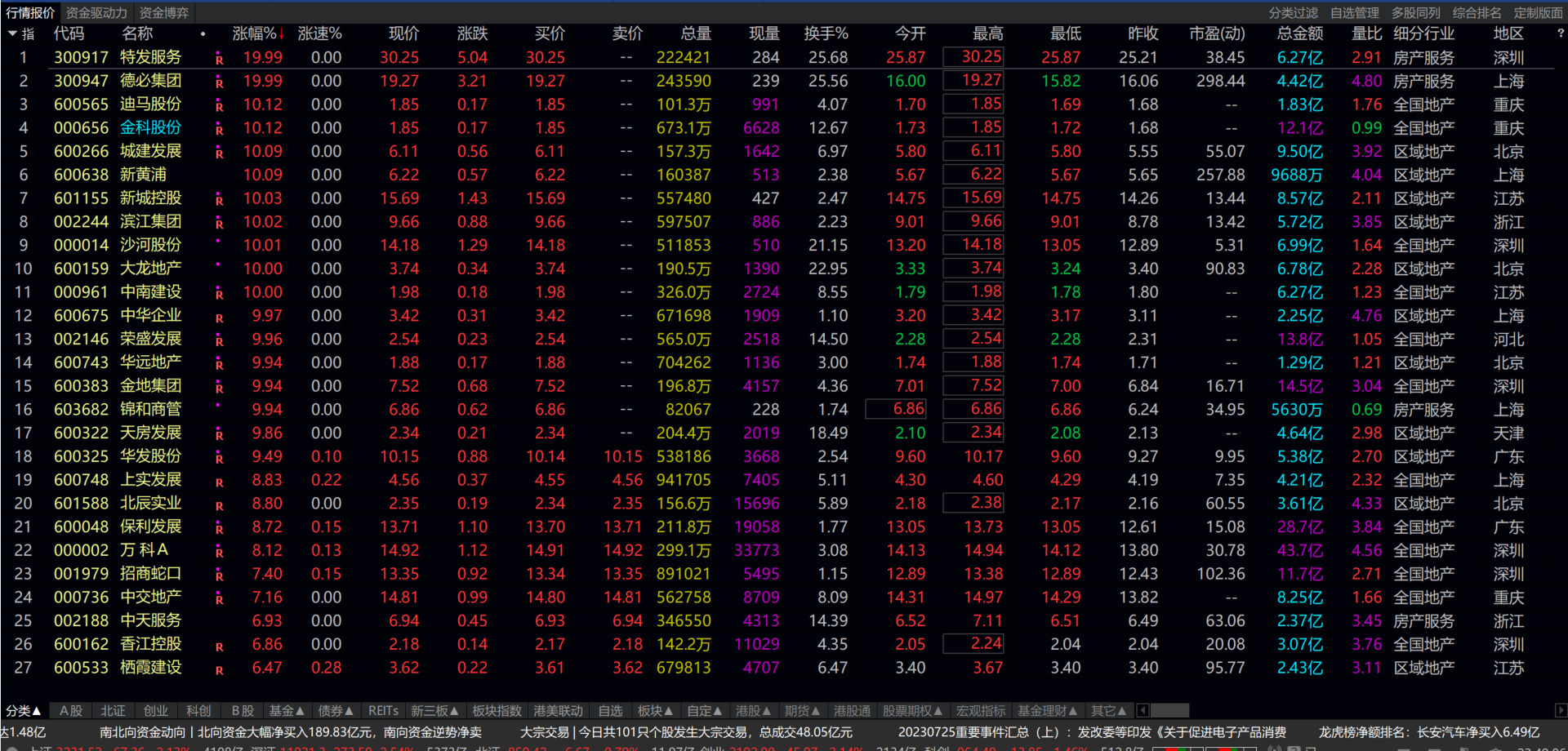Click the right scroll arrow at bottom right

tap(1561, 710)
